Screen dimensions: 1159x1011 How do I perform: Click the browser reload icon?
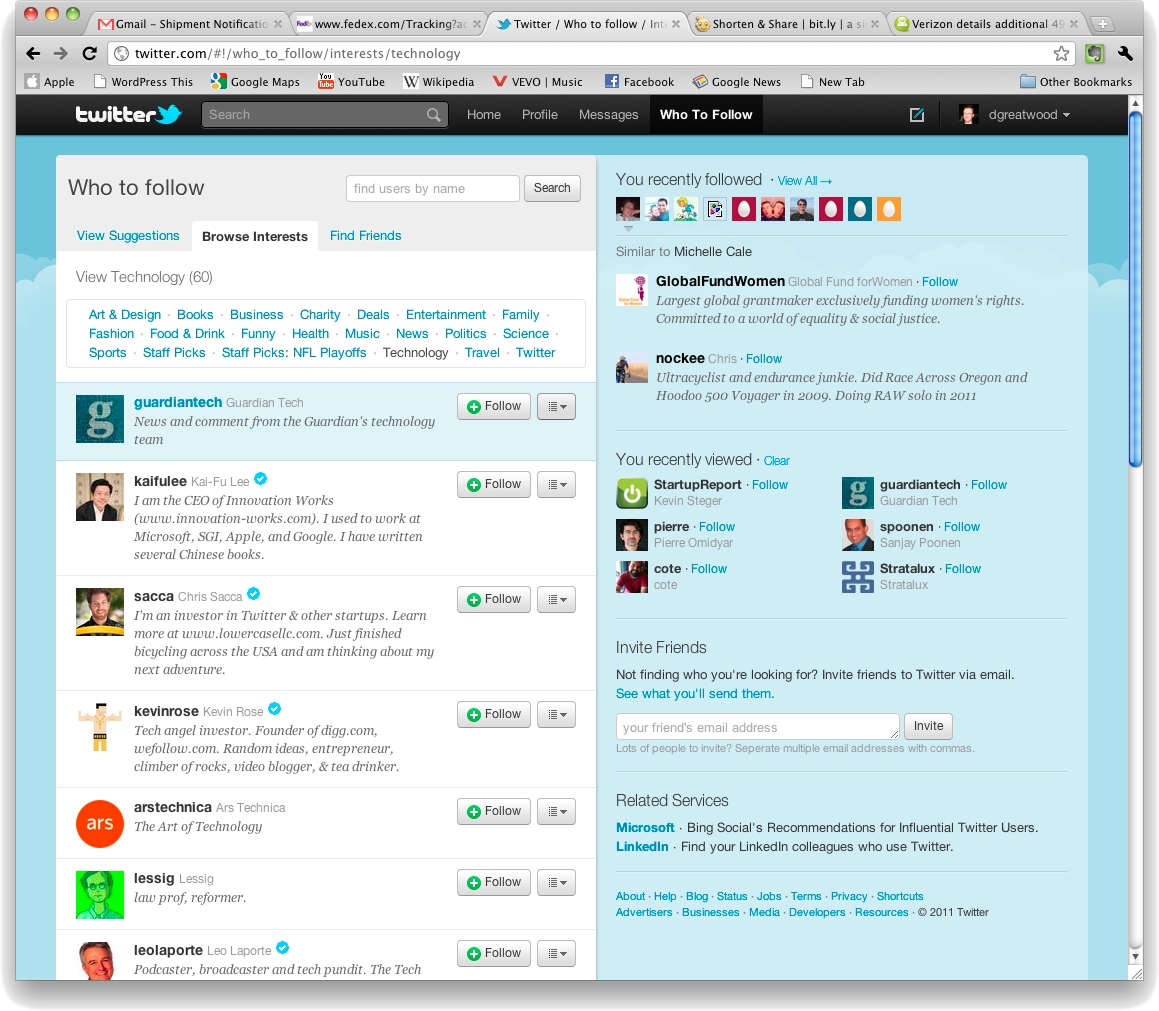point(89,54)
